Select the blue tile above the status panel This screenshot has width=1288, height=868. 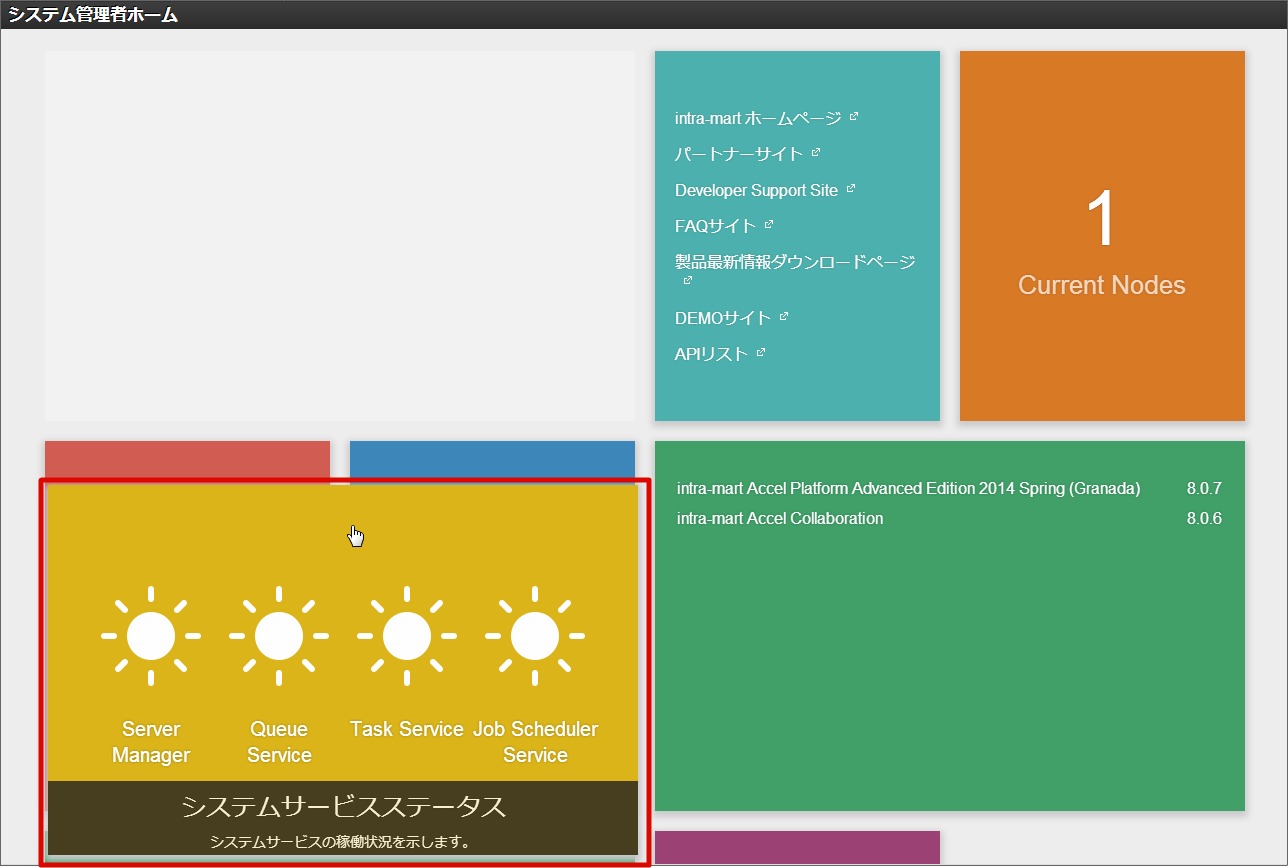(x=492, y=459)
